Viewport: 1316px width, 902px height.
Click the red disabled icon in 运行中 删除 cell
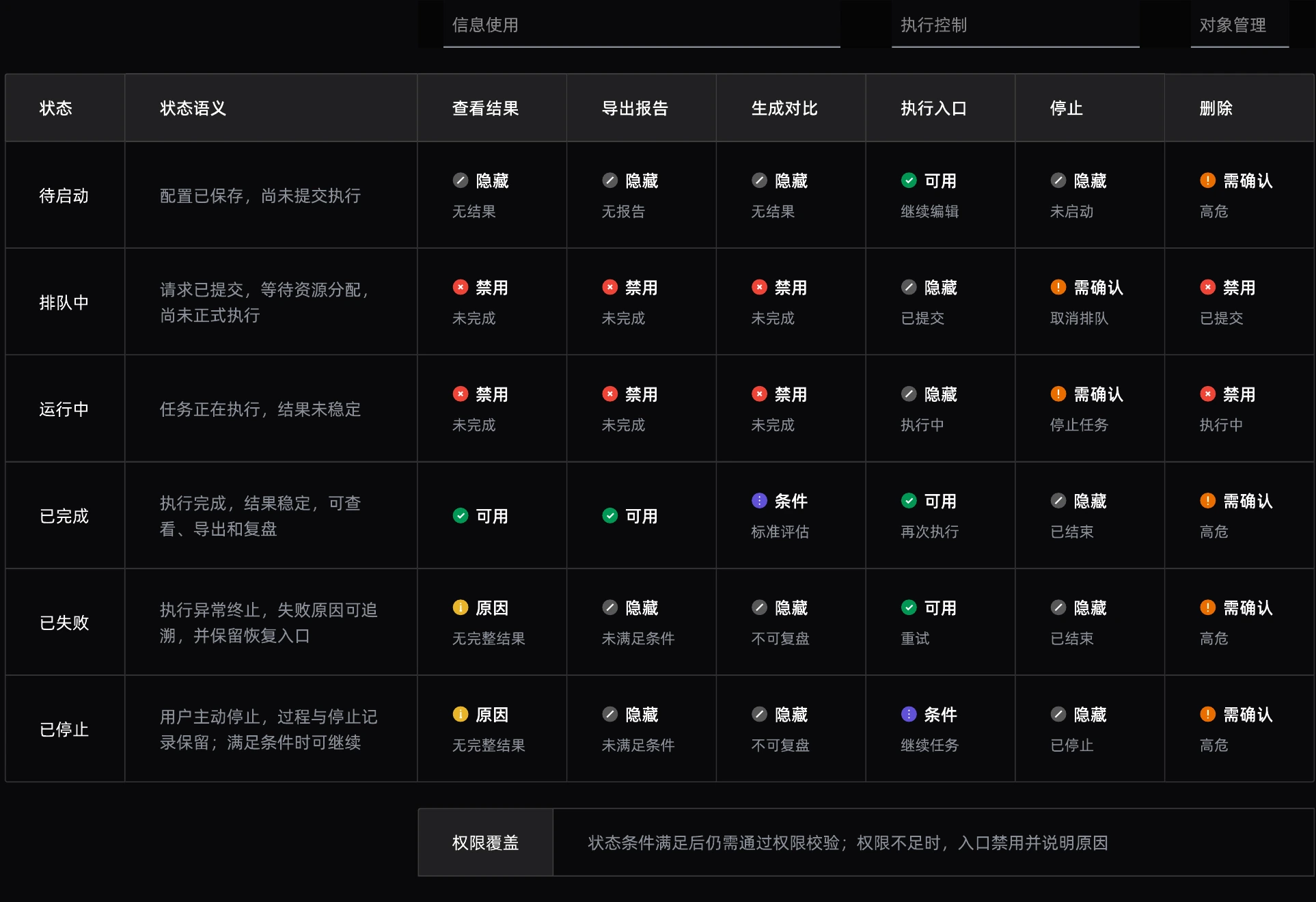tap(1208, 394)
